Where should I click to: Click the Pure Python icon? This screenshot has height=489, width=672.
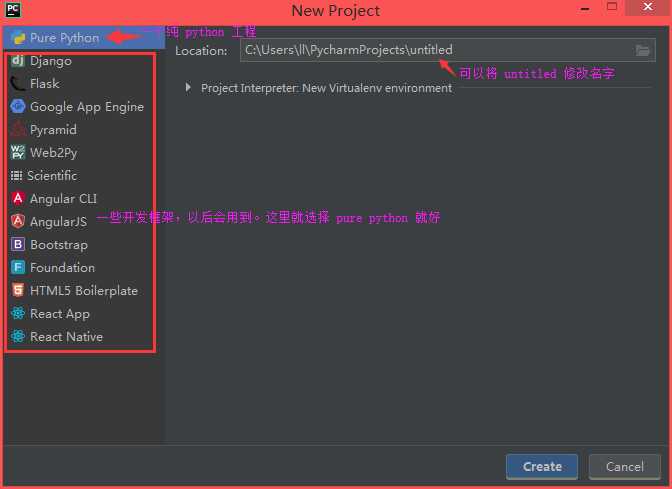click(x=18, y=38)
